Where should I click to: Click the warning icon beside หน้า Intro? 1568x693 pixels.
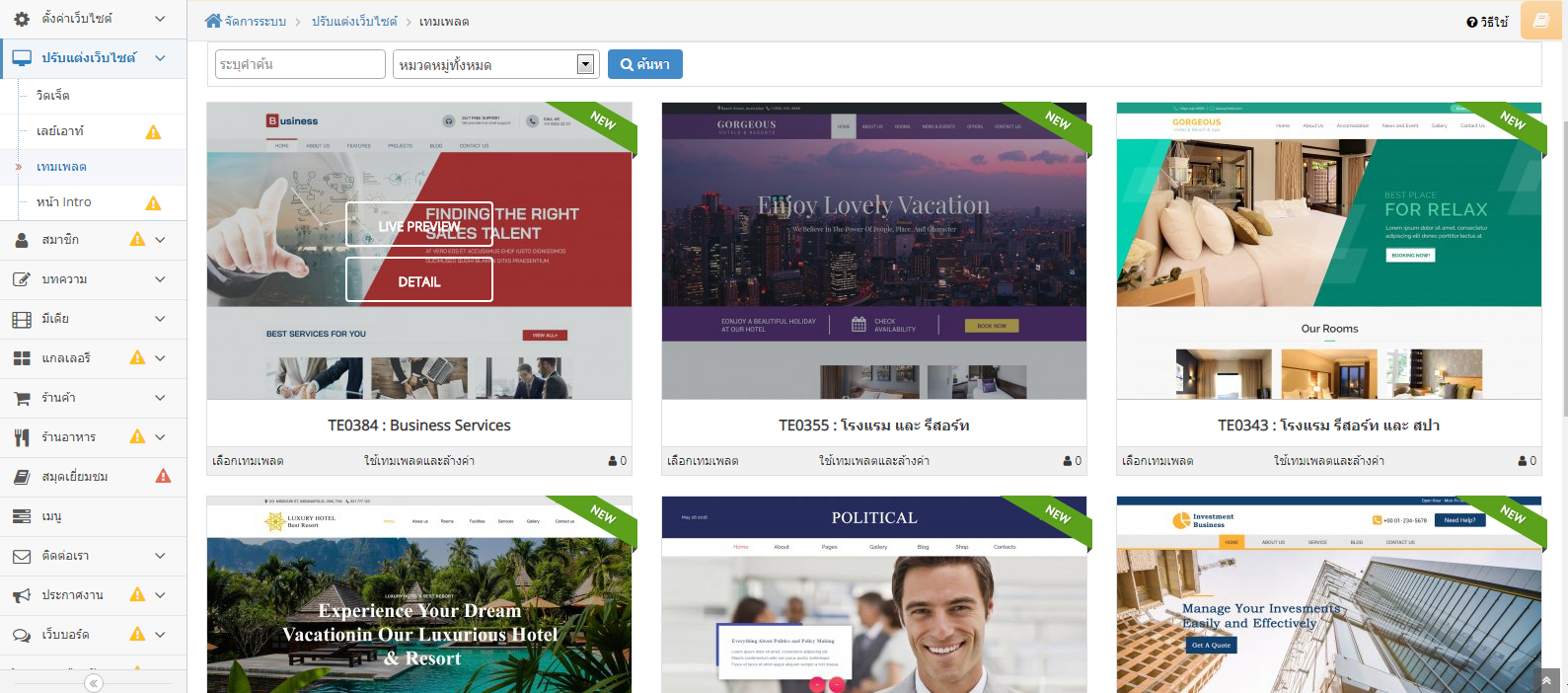click(153, 203)
